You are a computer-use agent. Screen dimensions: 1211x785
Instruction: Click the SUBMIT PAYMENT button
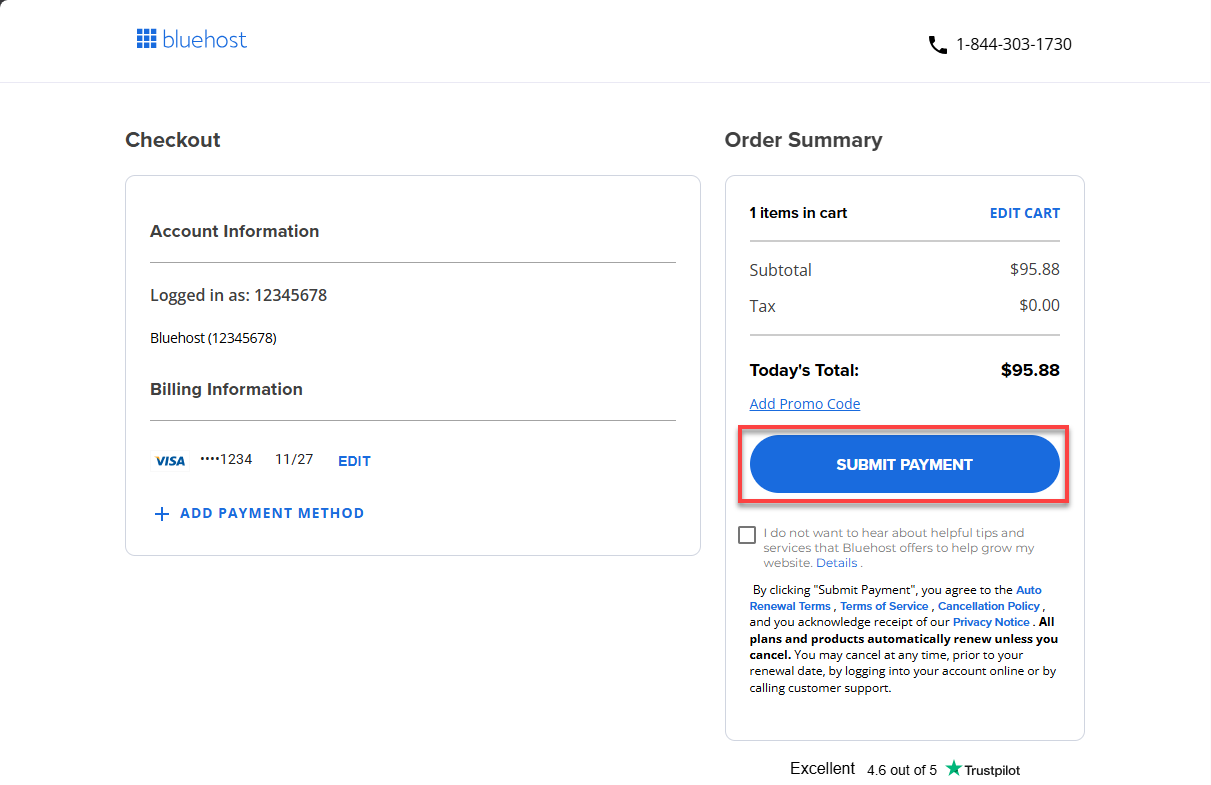coord(903,464)
